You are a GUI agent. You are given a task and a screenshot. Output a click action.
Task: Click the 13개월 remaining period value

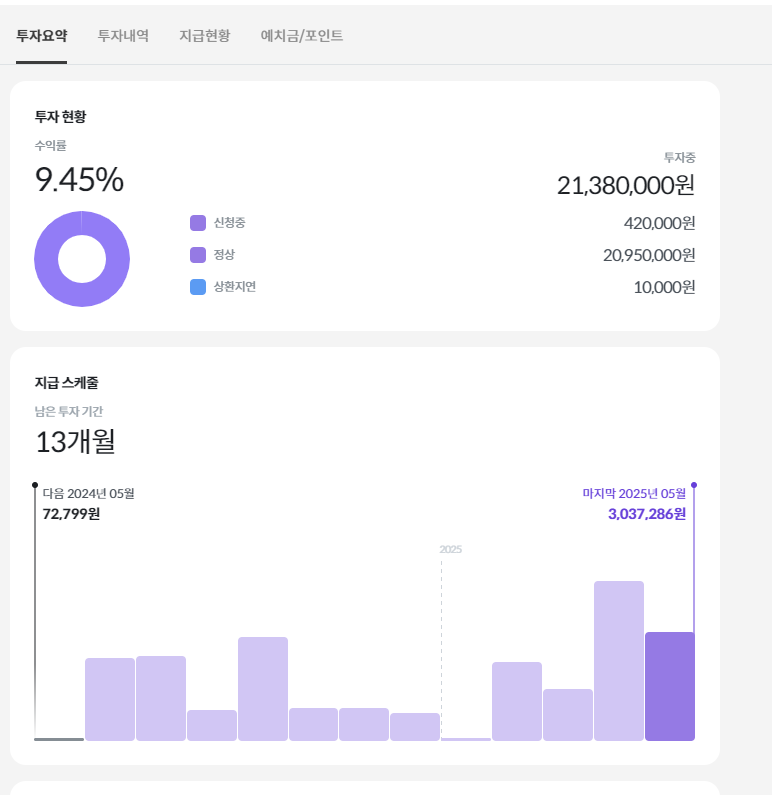pos(75,442)
